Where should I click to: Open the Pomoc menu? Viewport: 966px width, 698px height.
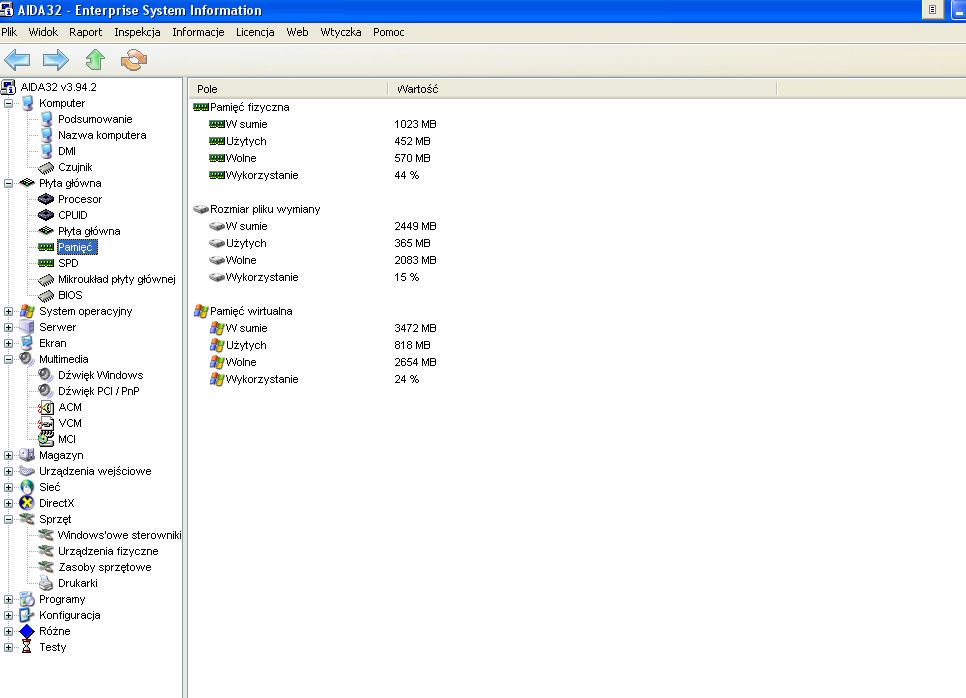coord(389,32)
